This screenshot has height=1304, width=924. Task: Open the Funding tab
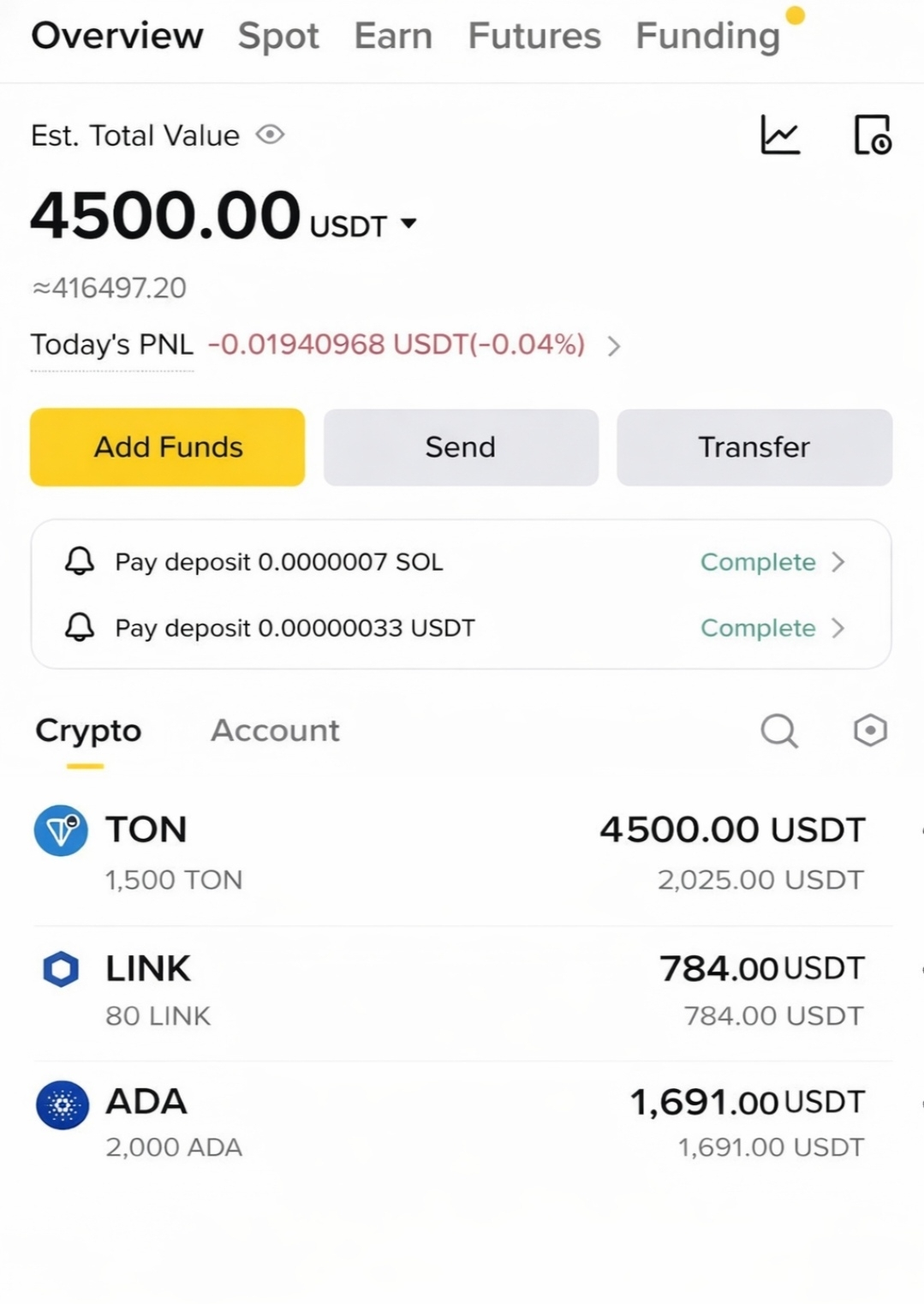(x=707, y=36)
